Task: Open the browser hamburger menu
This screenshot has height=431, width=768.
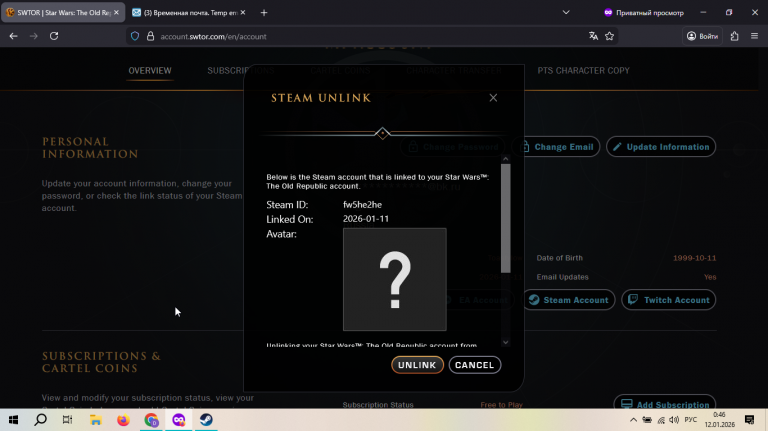Action: click(754, 36)
